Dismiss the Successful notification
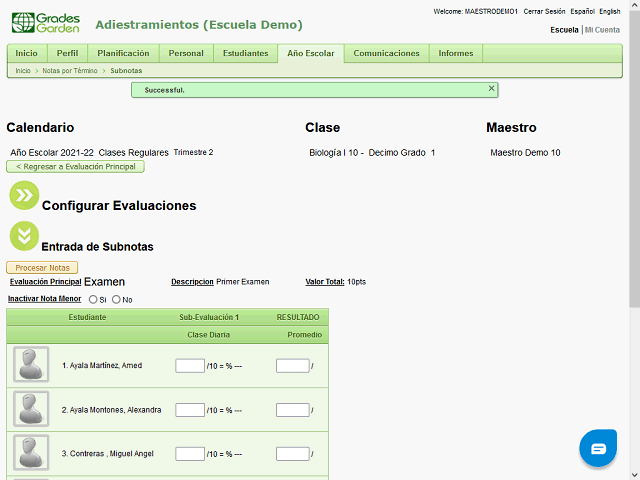640x480 pixels. (x=491, y=89)
